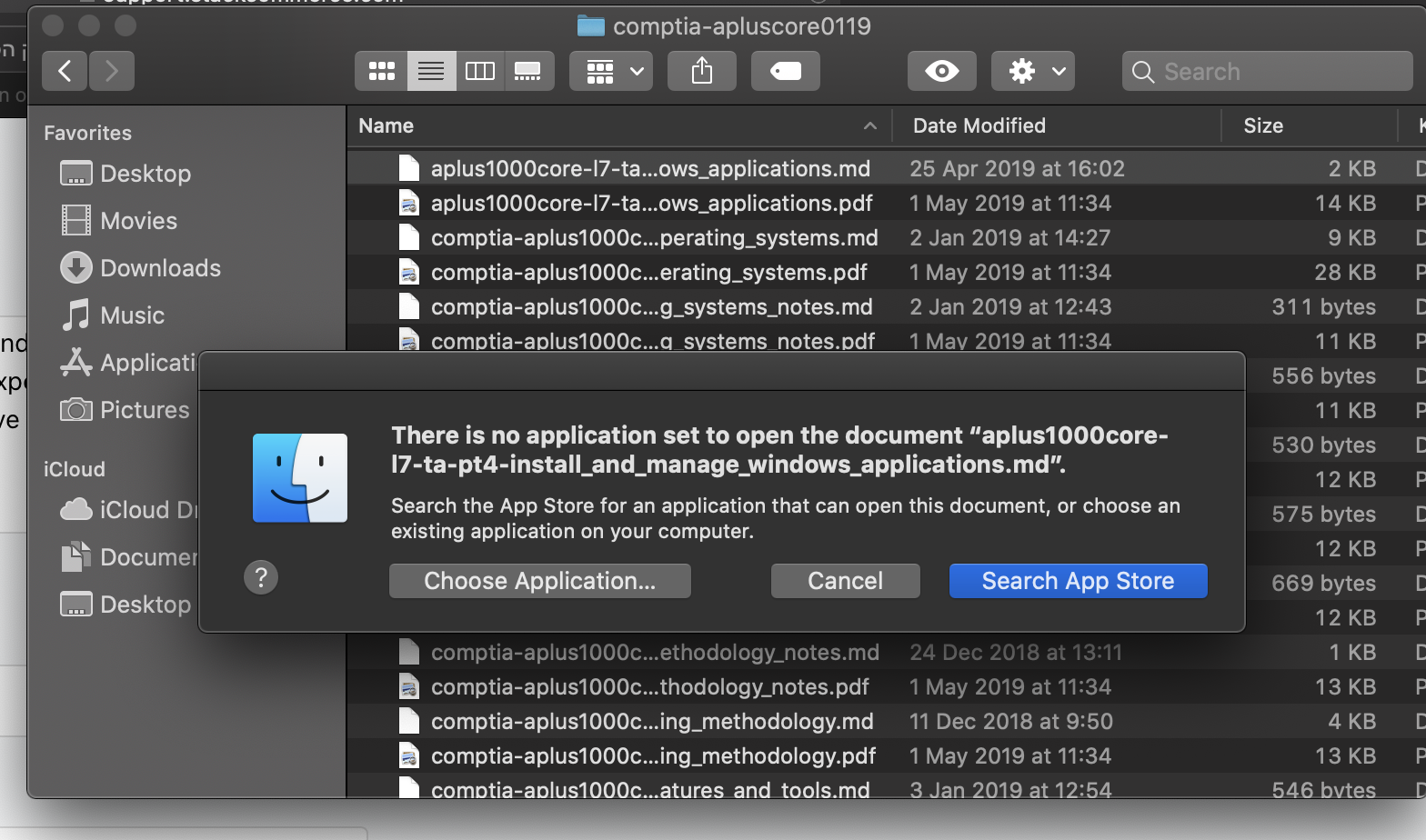The image size is (1426, 840).
Task: Open iCloud Drive in the sidebar
Action: (128, 509)
